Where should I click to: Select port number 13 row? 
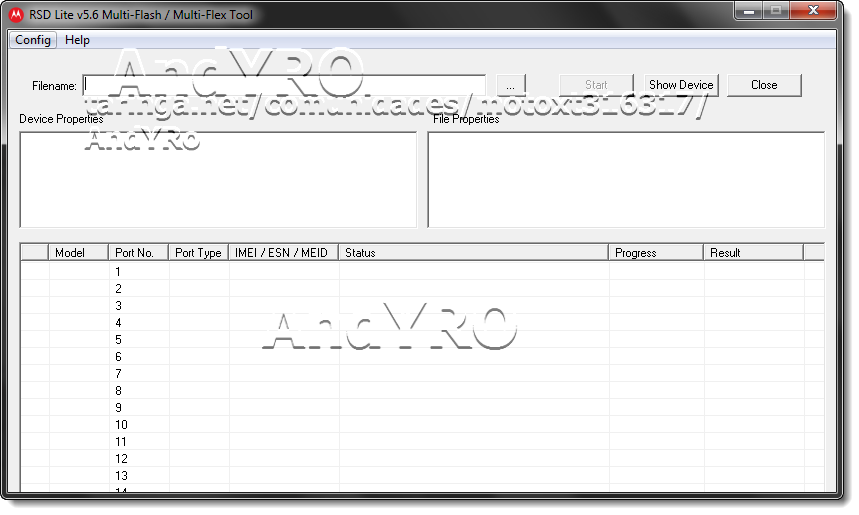(422, 476)
